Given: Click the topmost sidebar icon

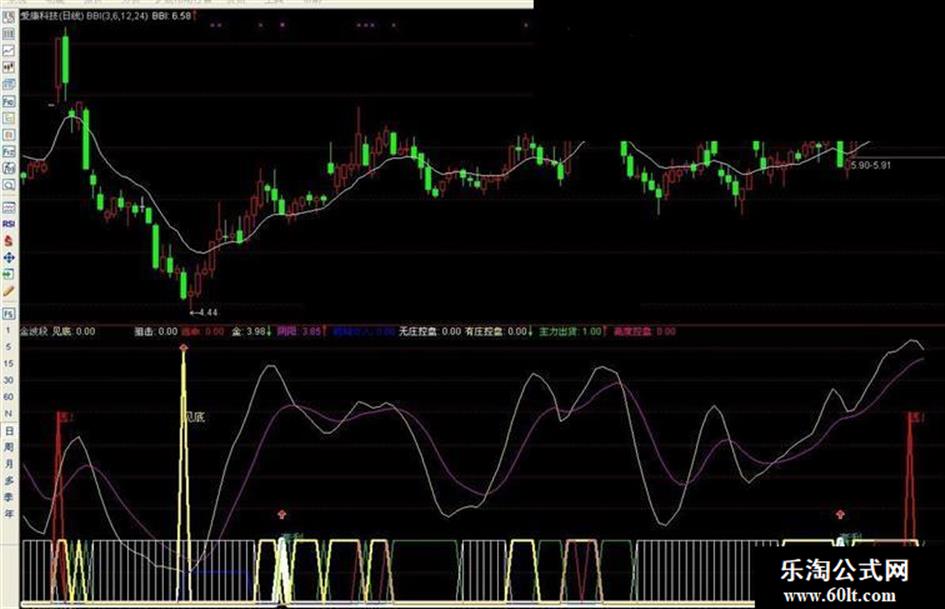Looking at the screenshot, I should pos(8,17).
